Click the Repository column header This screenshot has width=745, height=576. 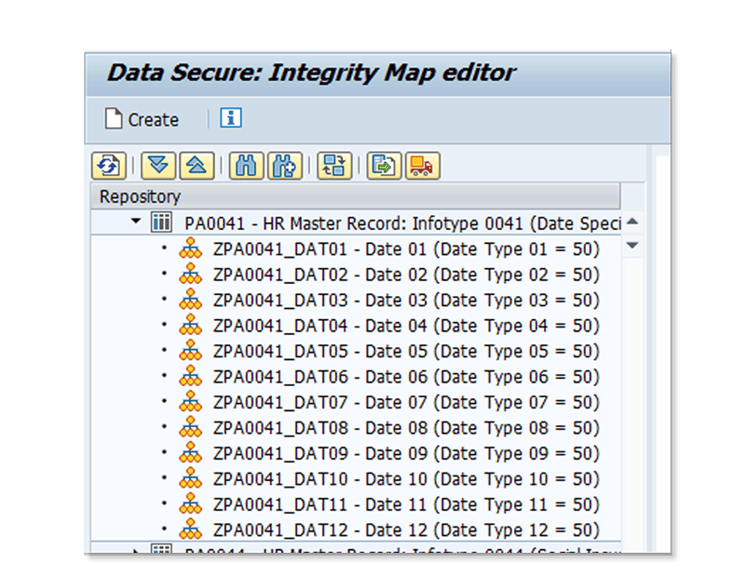coord(355,196)
